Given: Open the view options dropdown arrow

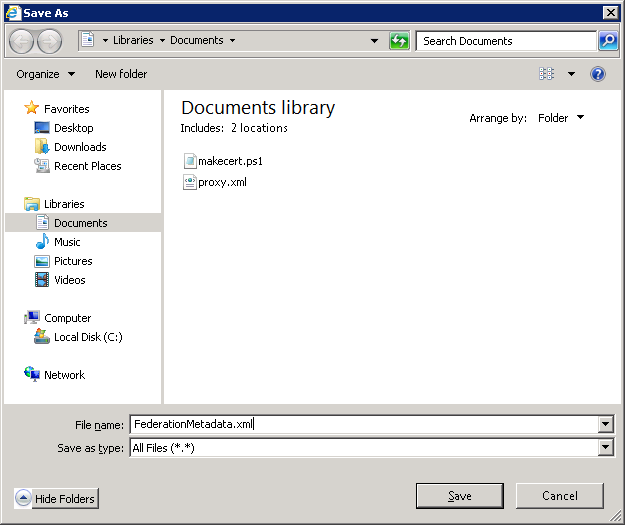Looking at the screenshot, I should (572, 74).
